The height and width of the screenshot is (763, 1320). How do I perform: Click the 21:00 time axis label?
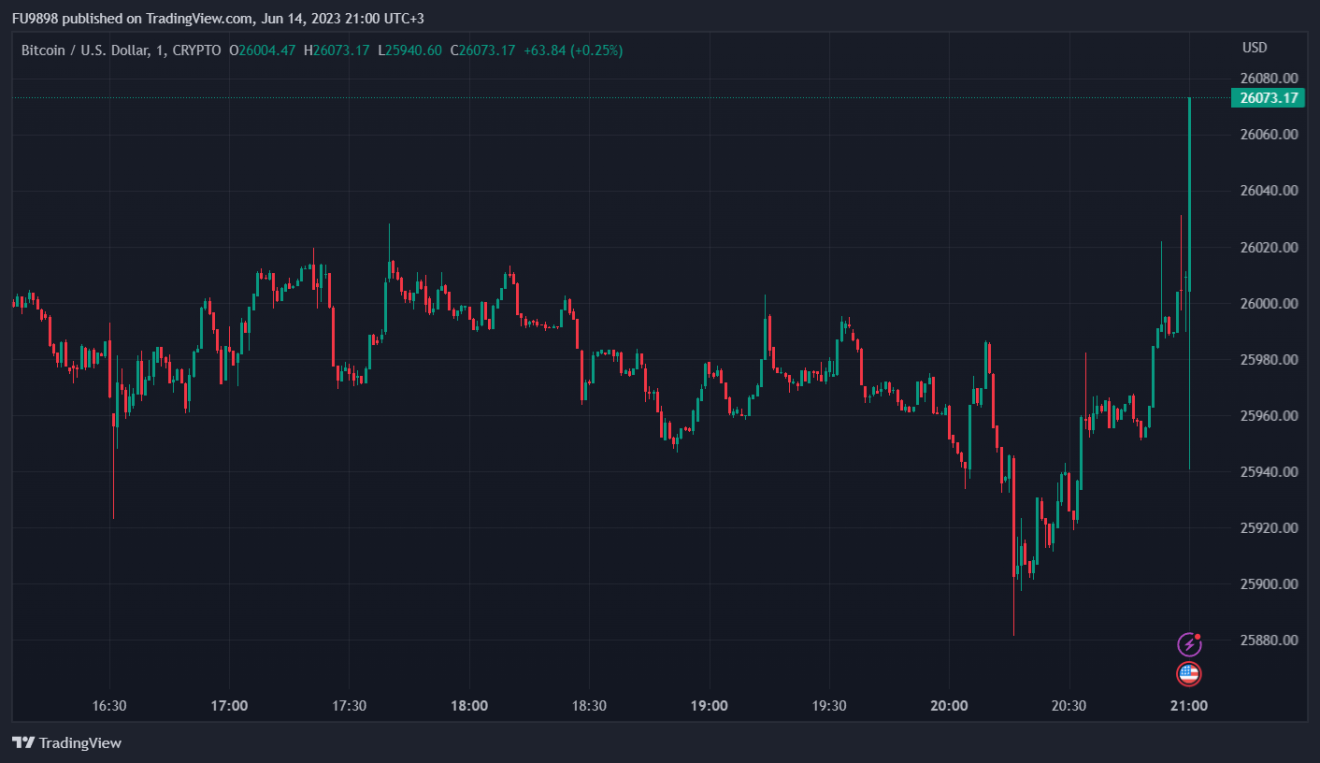coord(1188,706)
